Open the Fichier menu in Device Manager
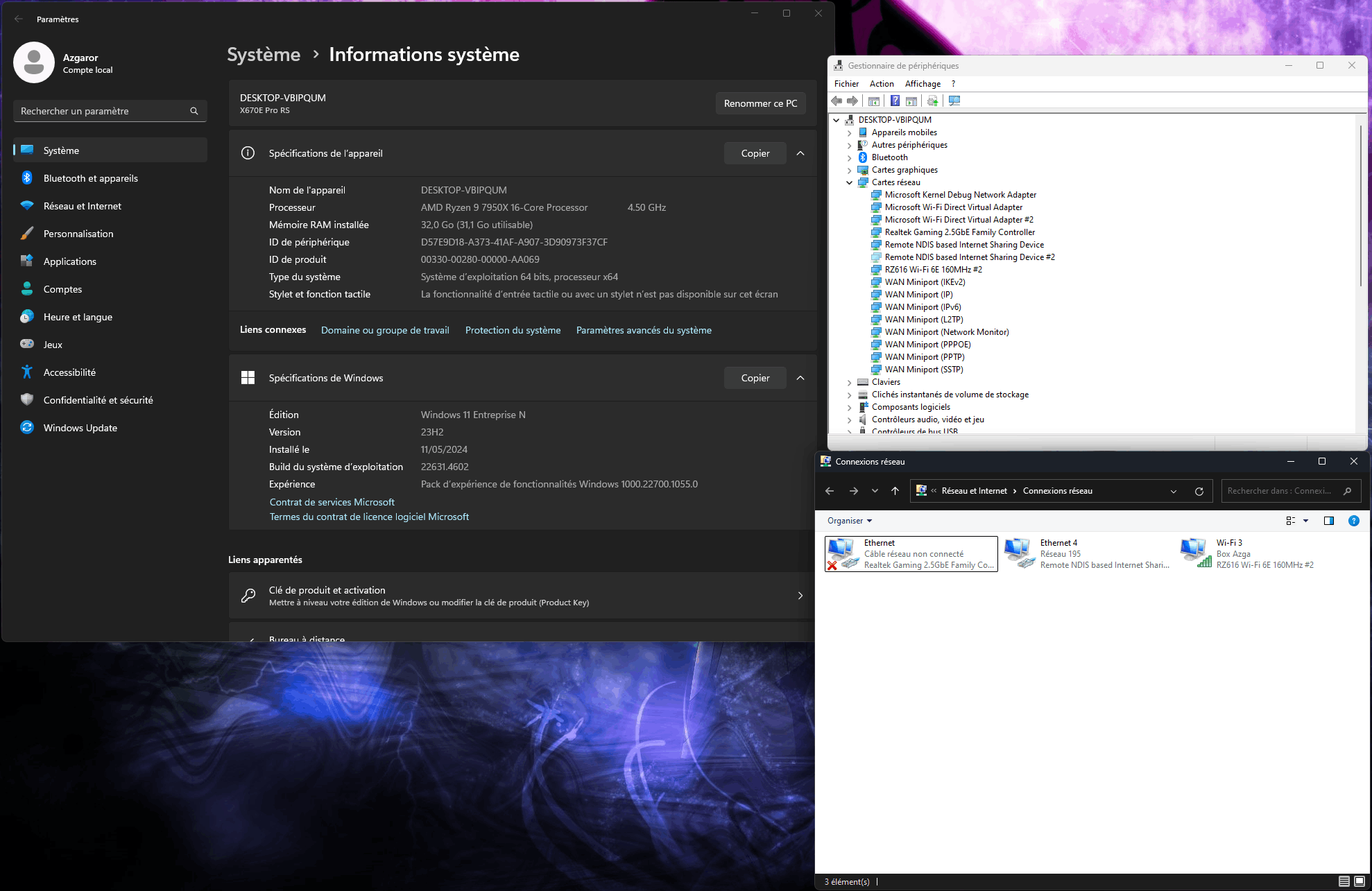This screenshot has height=891, width=1372. 846,84
